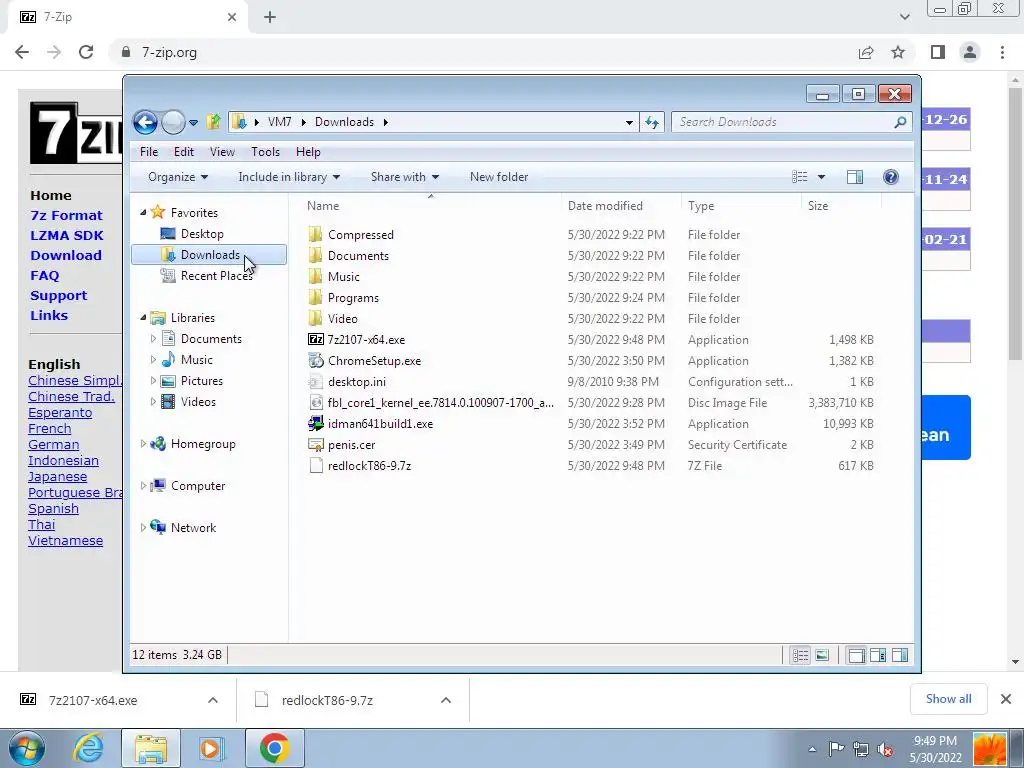
Task: Open recent locations dropdown beside the forward arrow
Action: click(x=193, y=122)
